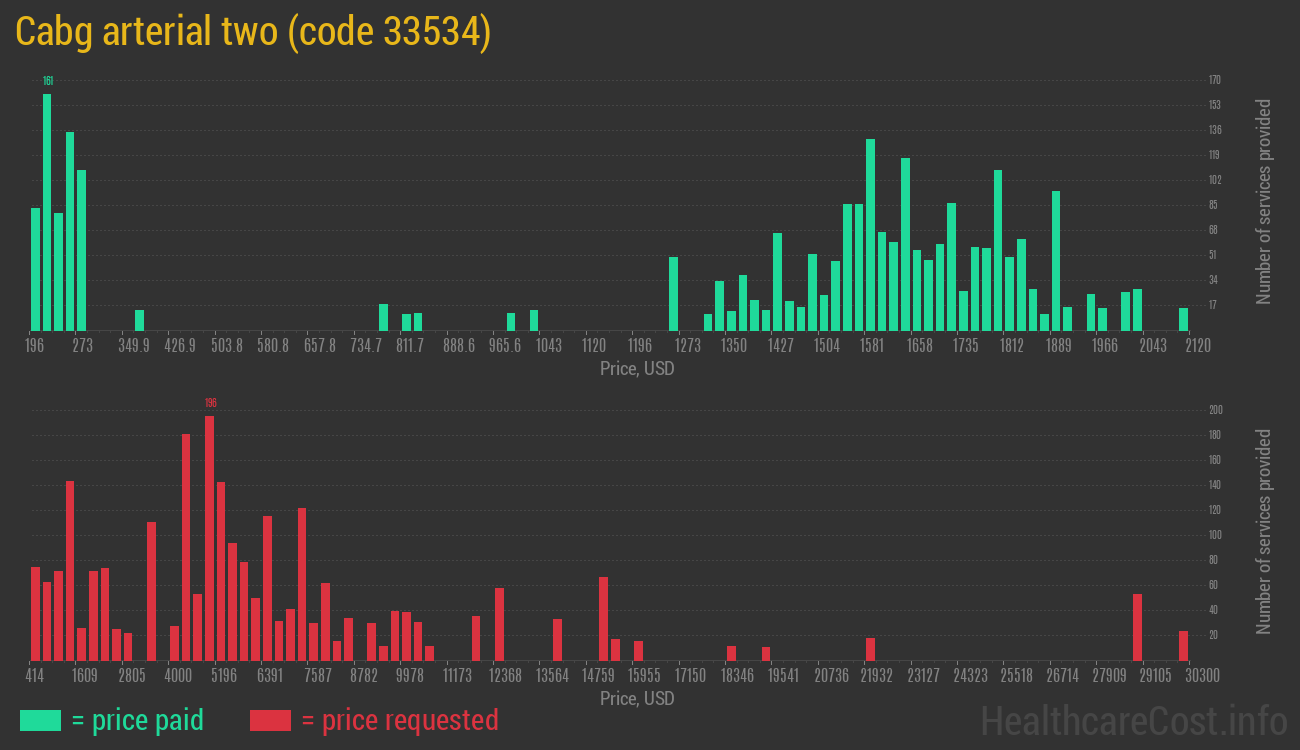Click 'Price, USD' label under the red chart
Viewport: 1300px width, 750px height.
637,699
